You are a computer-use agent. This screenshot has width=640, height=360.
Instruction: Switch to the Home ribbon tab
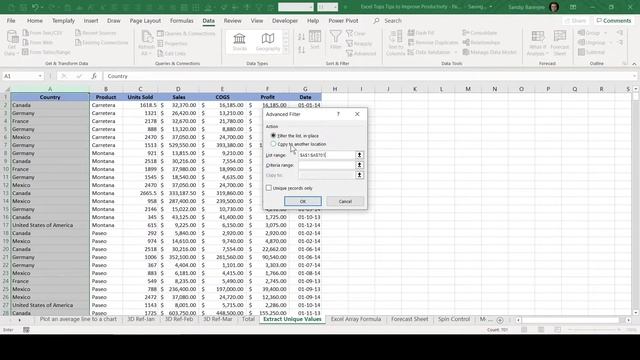(x=35, y=20)
